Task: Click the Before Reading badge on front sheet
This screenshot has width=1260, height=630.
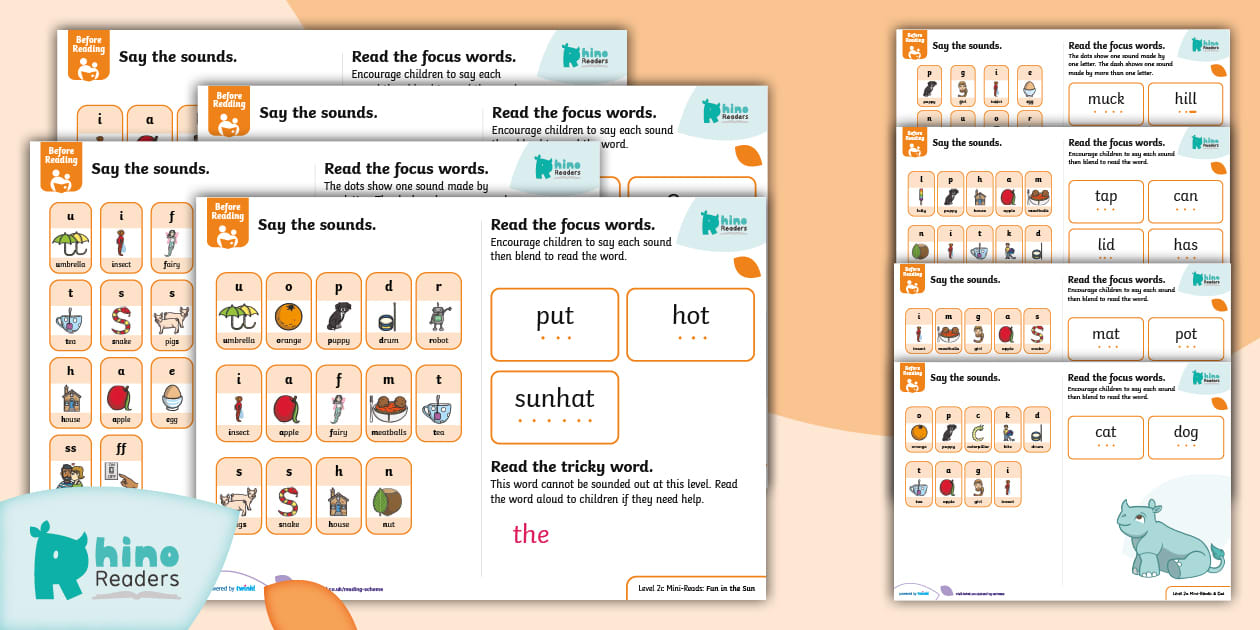Action: coord(227,222)
